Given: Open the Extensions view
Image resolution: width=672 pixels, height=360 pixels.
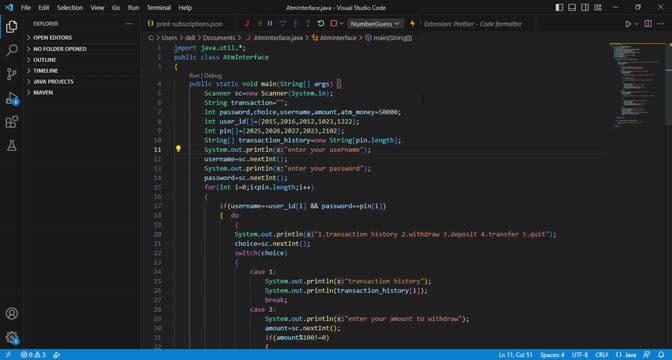Looking at the screenshot, I should tap(12, 122).
